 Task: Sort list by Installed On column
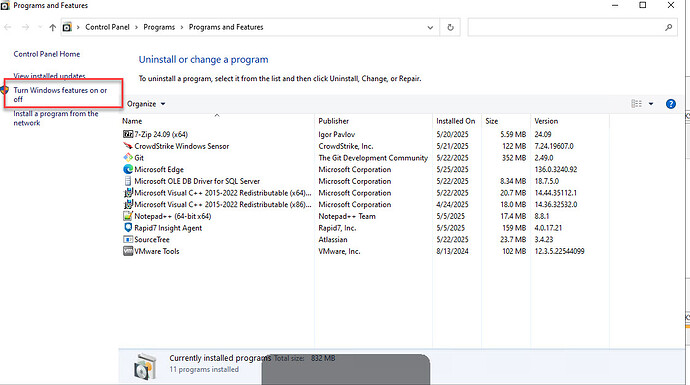tap(456, 121)
